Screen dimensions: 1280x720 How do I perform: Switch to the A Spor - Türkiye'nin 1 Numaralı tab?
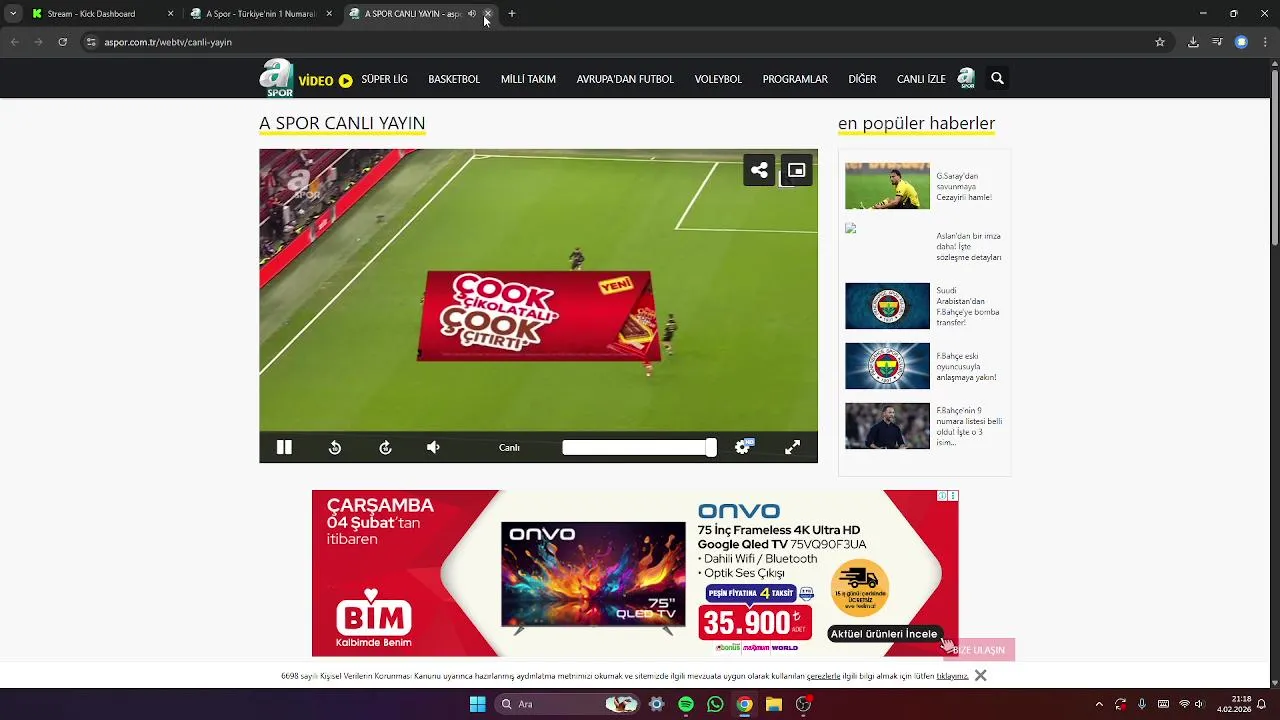[x=260, y=14]
